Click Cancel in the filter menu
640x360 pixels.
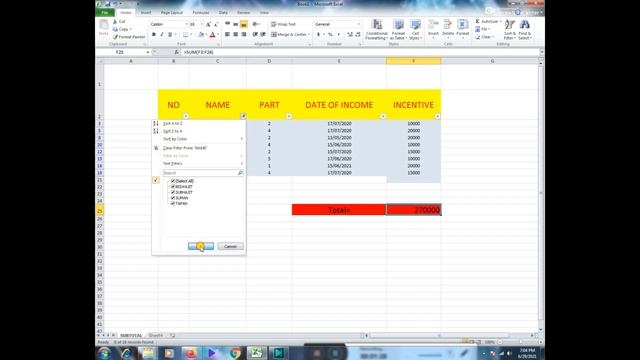[x=230, y=246]
